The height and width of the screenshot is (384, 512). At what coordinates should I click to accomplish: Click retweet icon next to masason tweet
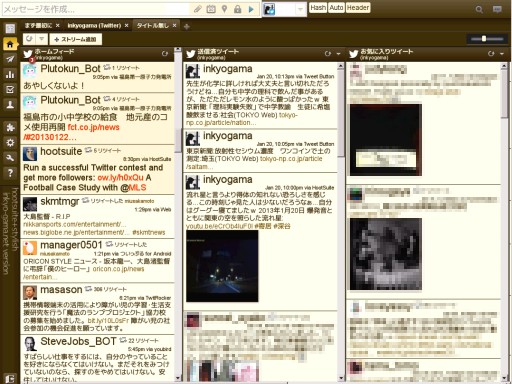tap(88, 289)
